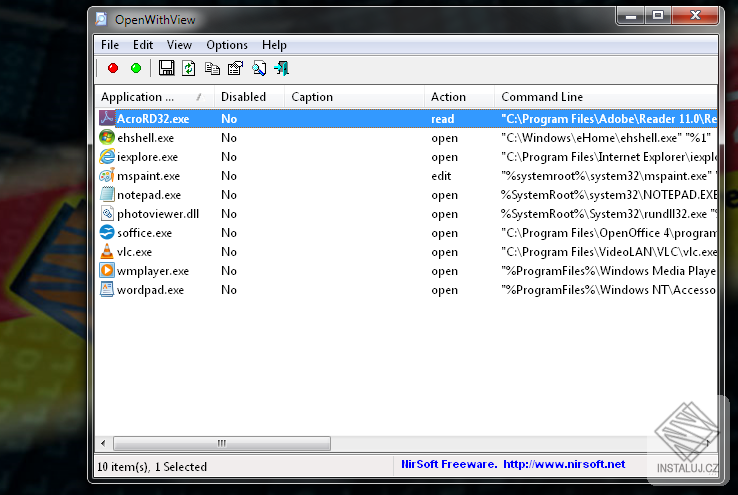Click the Adobe Reader 11.0 command line cell
738x495 pixels.
click(x=609, y=119)
